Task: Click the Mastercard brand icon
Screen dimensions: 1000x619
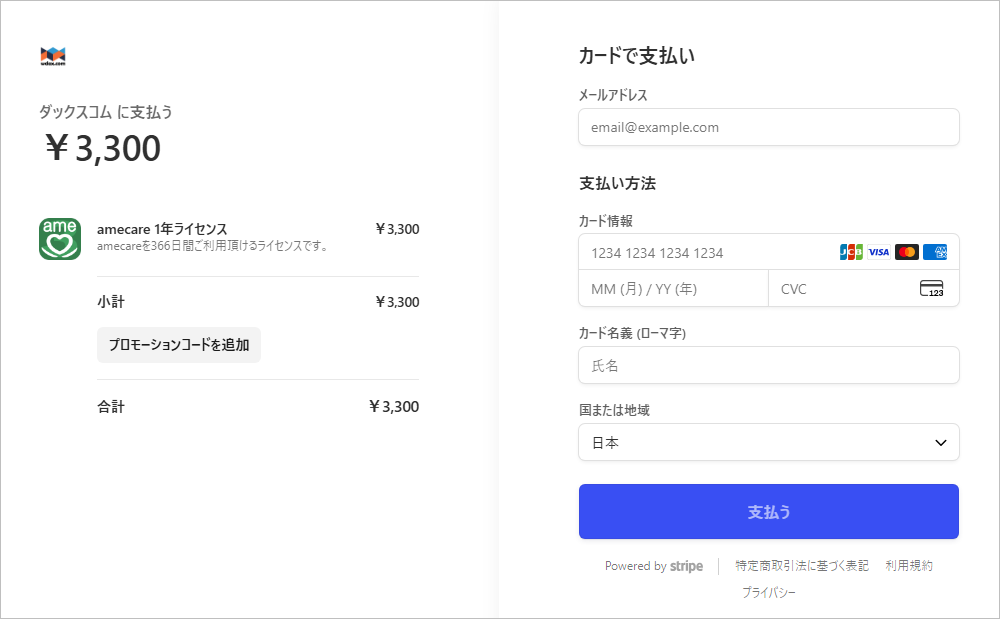Action: [907, 252]
